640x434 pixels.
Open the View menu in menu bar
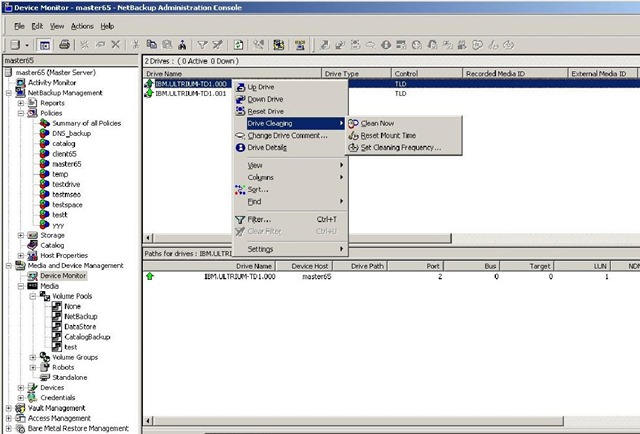point(57,26)
